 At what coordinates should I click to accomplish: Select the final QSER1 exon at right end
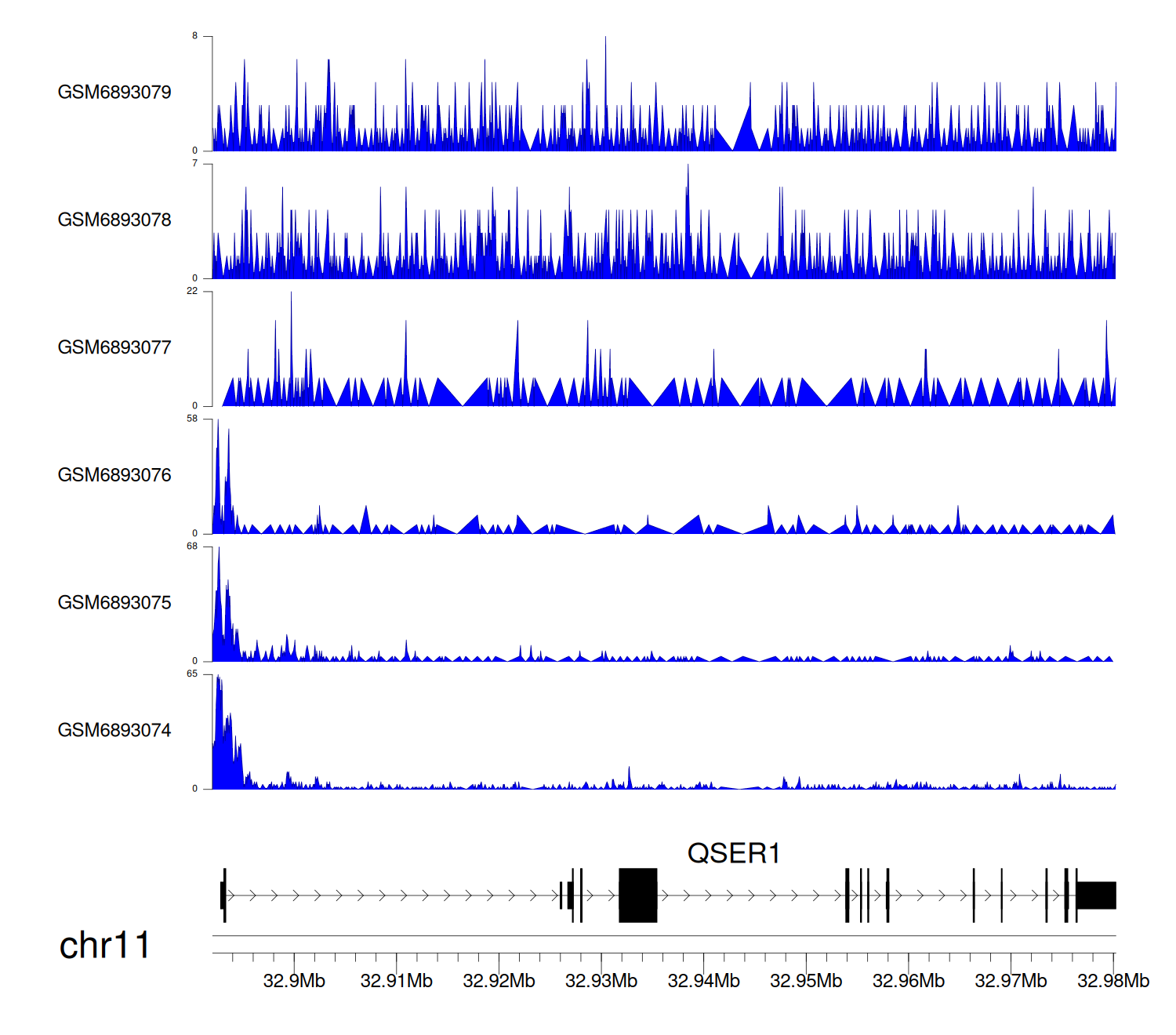[1096, 895]
